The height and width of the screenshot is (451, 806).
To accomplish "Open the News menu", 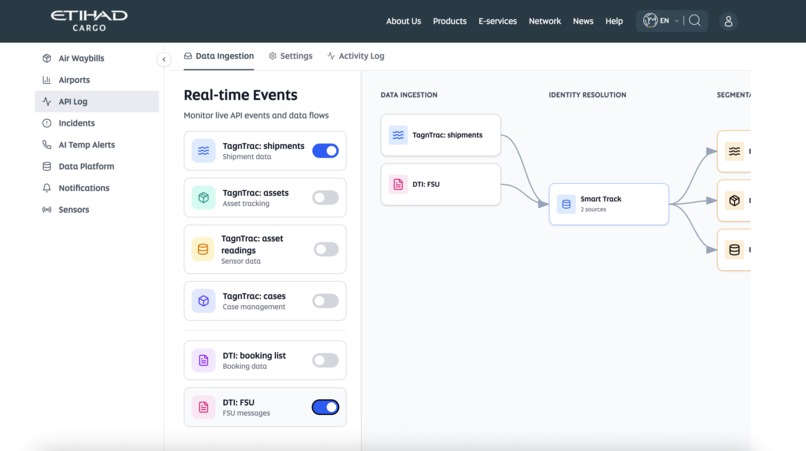I will 583,21.
